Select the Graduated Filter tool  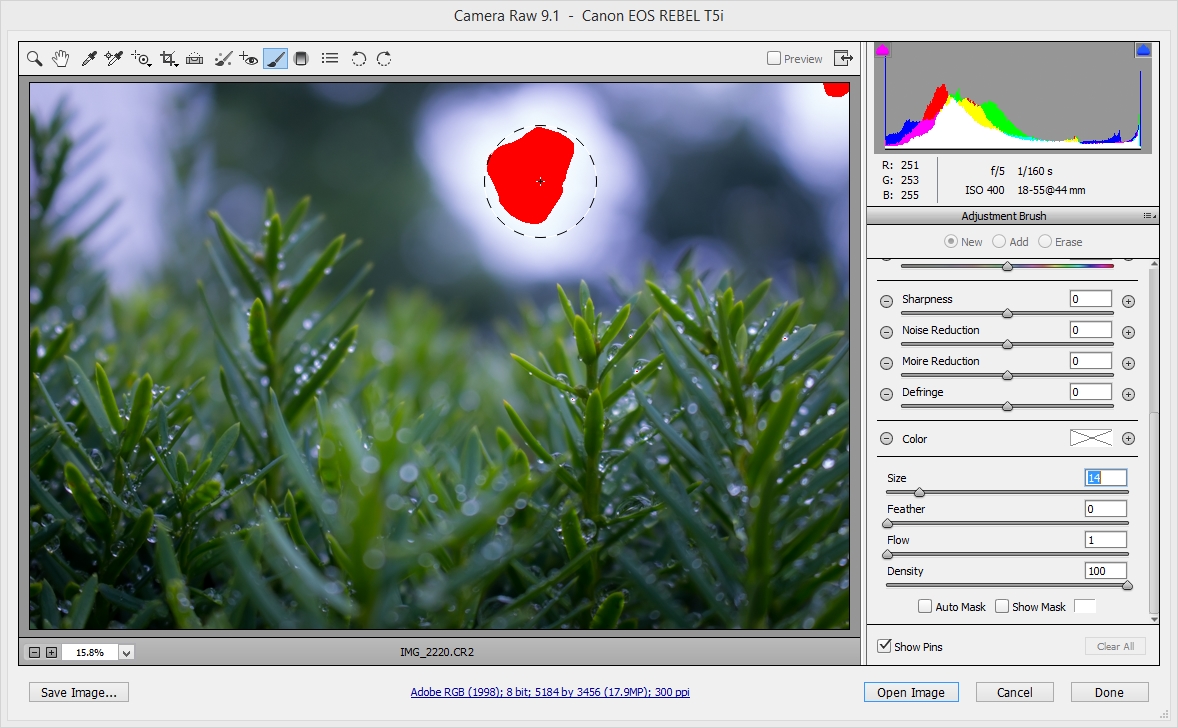pyautogui.click(x=300, y=58)
